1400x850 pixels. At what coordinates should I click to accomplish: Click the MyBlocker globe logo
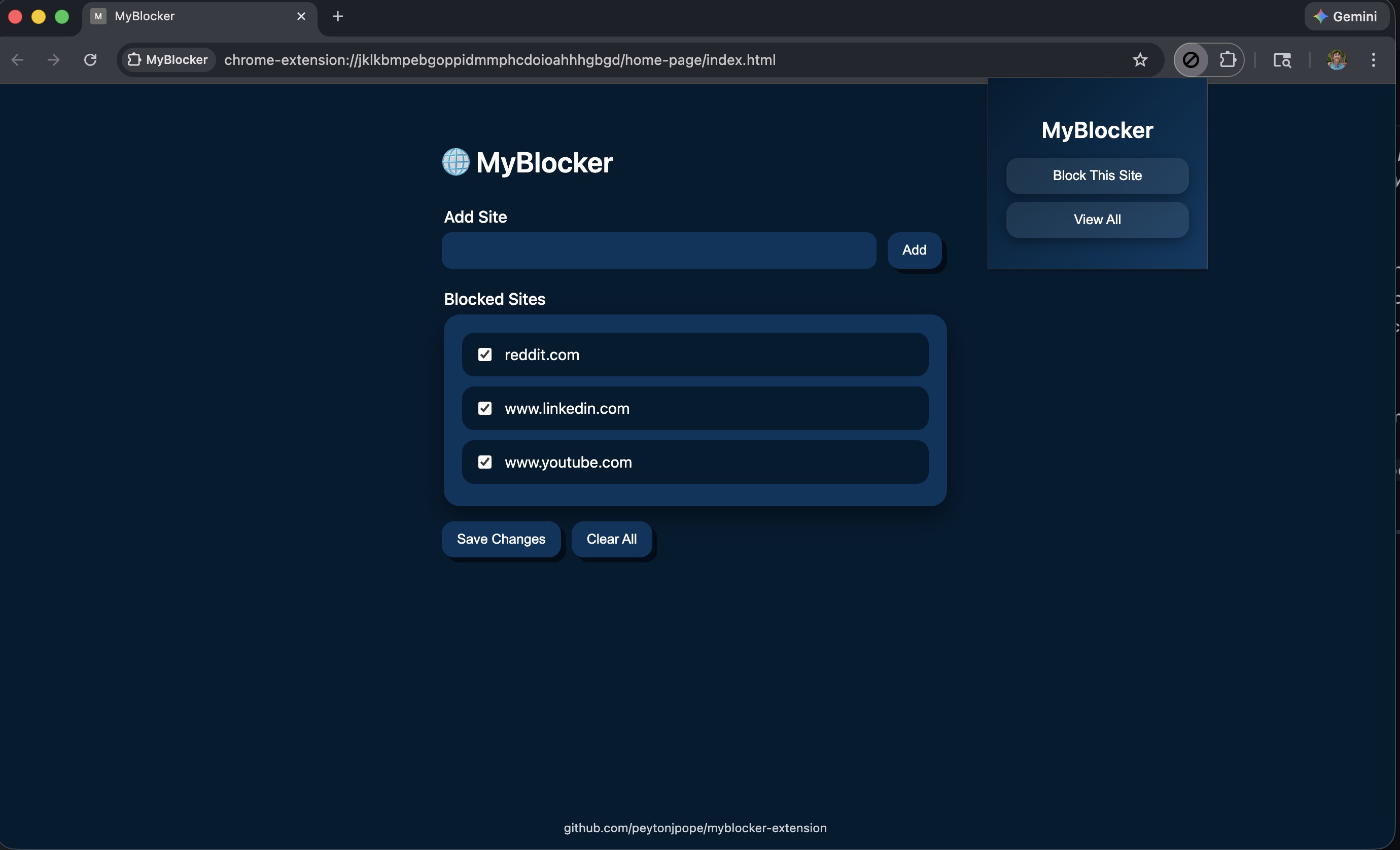(455, 162)
